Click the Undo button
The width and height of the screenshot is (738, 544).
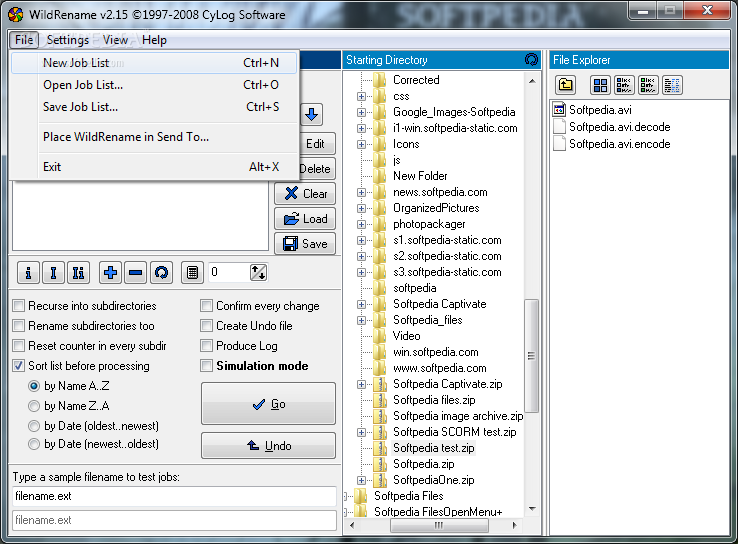click(268, 445)
